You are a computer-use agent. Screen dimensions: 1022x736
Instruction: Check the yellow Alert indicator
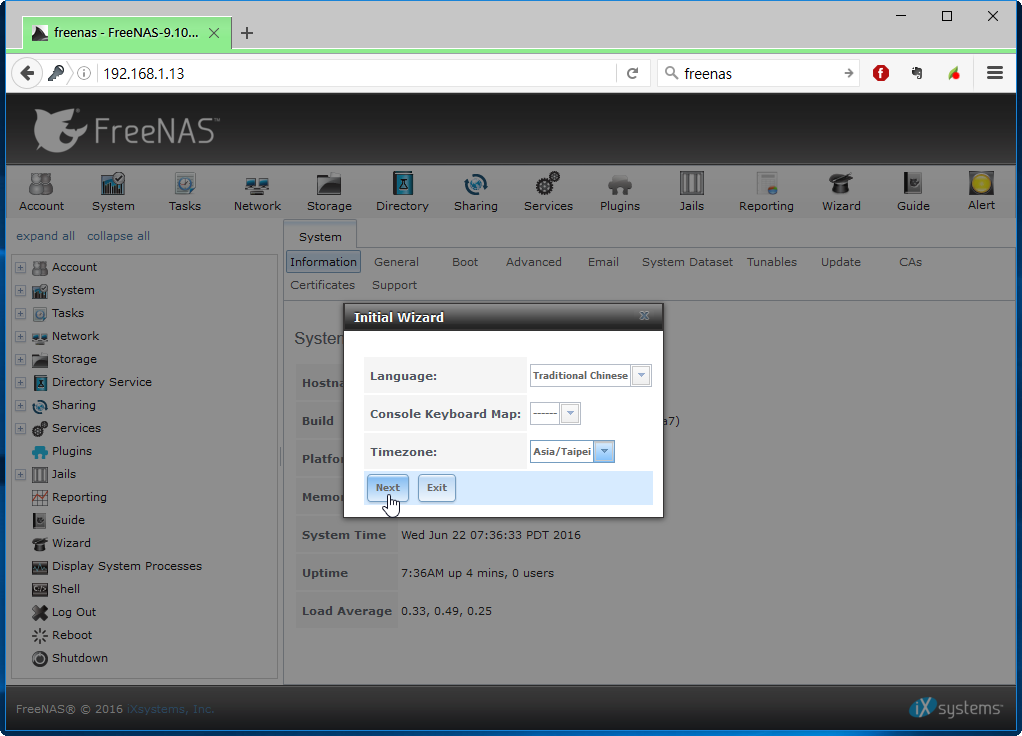point(981,191)
